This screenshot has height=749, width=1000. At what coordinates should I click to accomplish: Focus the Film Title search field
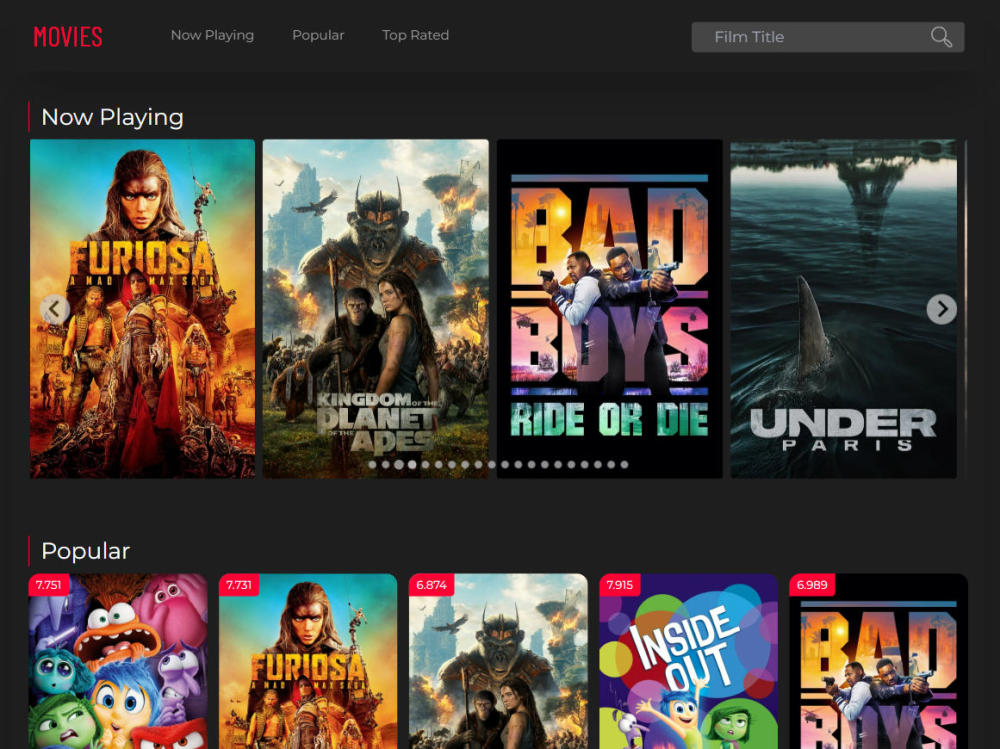[x=828, y=37]
